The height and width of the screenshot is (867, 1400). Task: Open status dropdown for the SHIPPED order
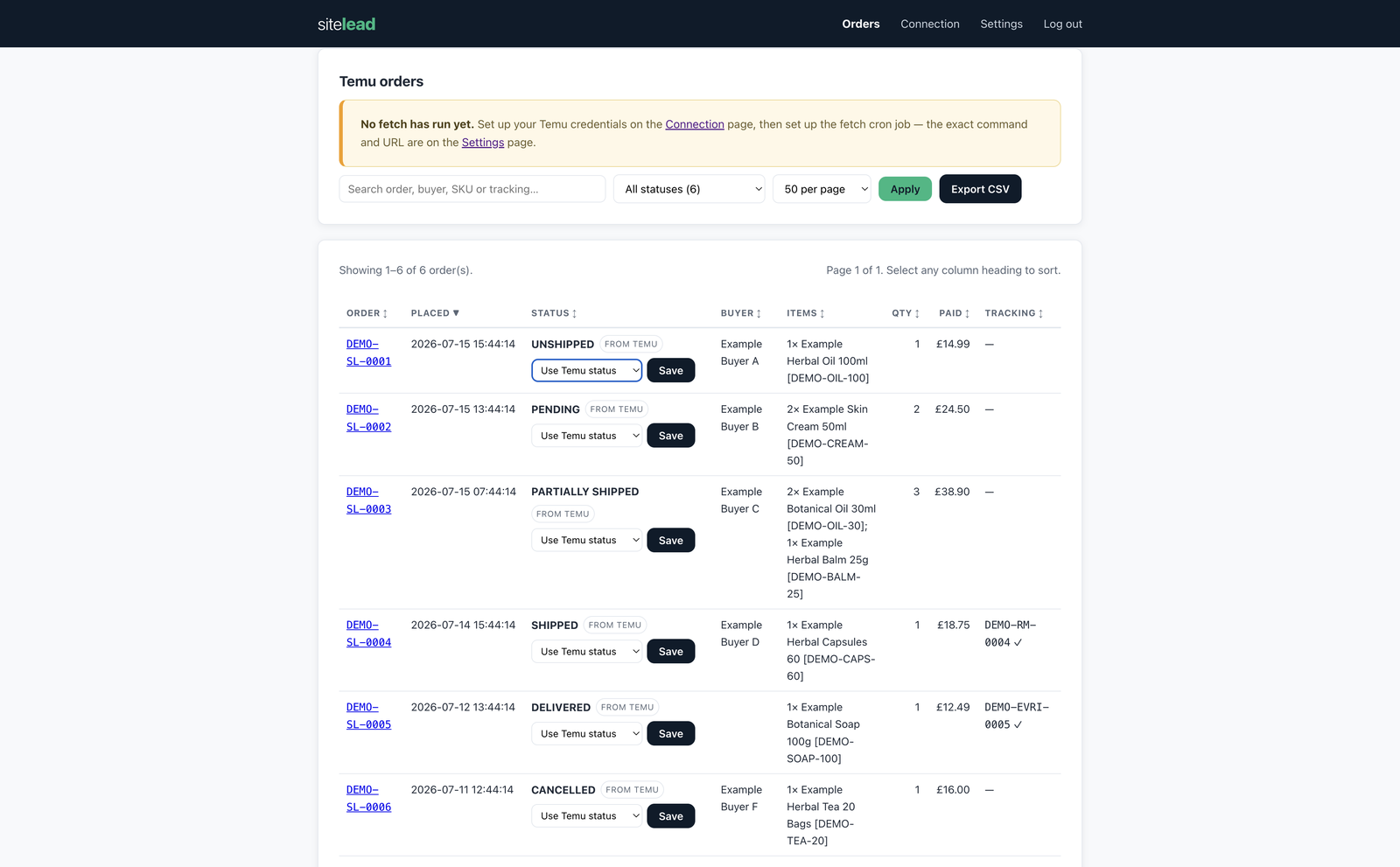(587, 652)
